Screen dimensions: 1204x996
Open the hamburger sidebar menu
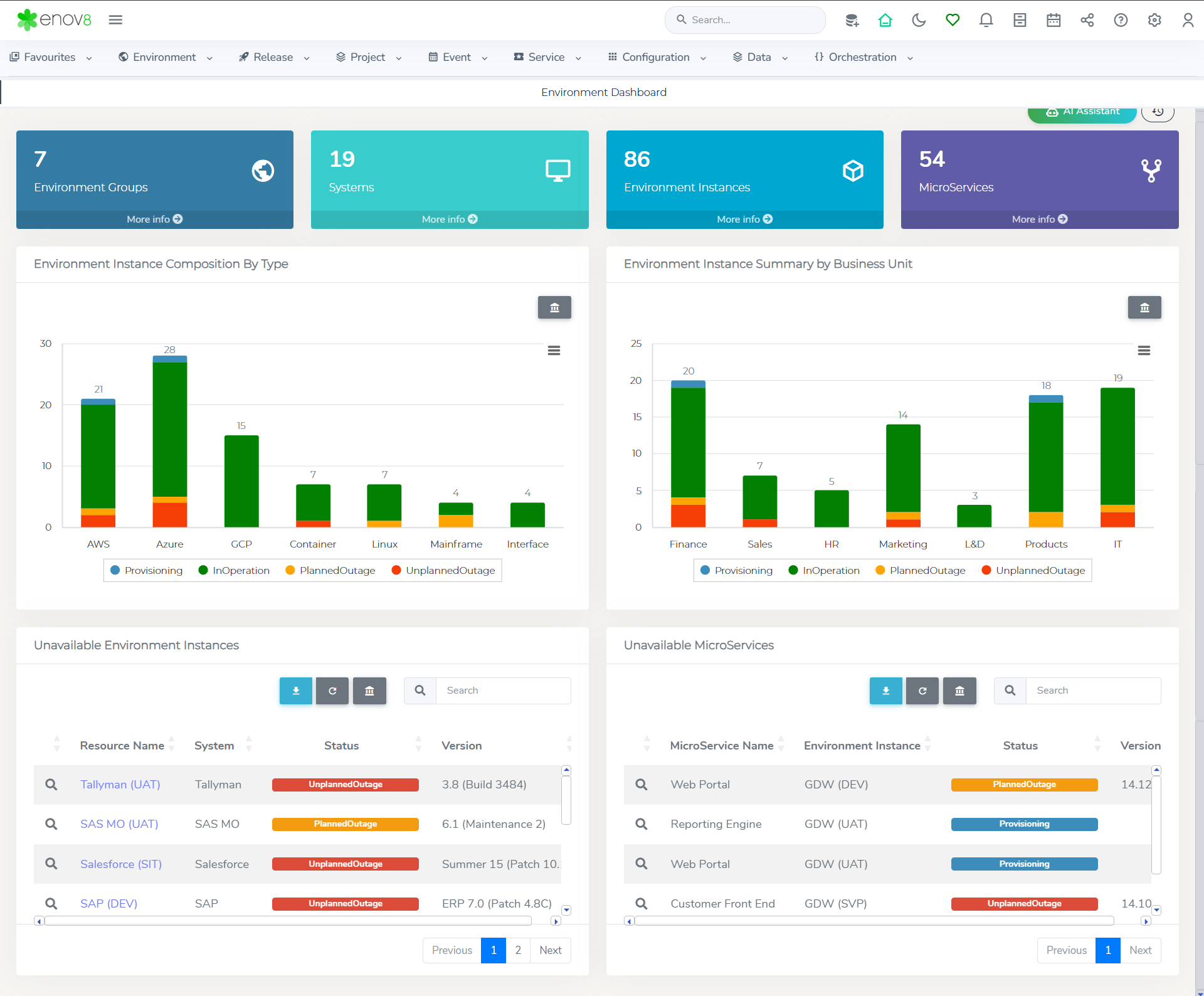tap(115, 20)
